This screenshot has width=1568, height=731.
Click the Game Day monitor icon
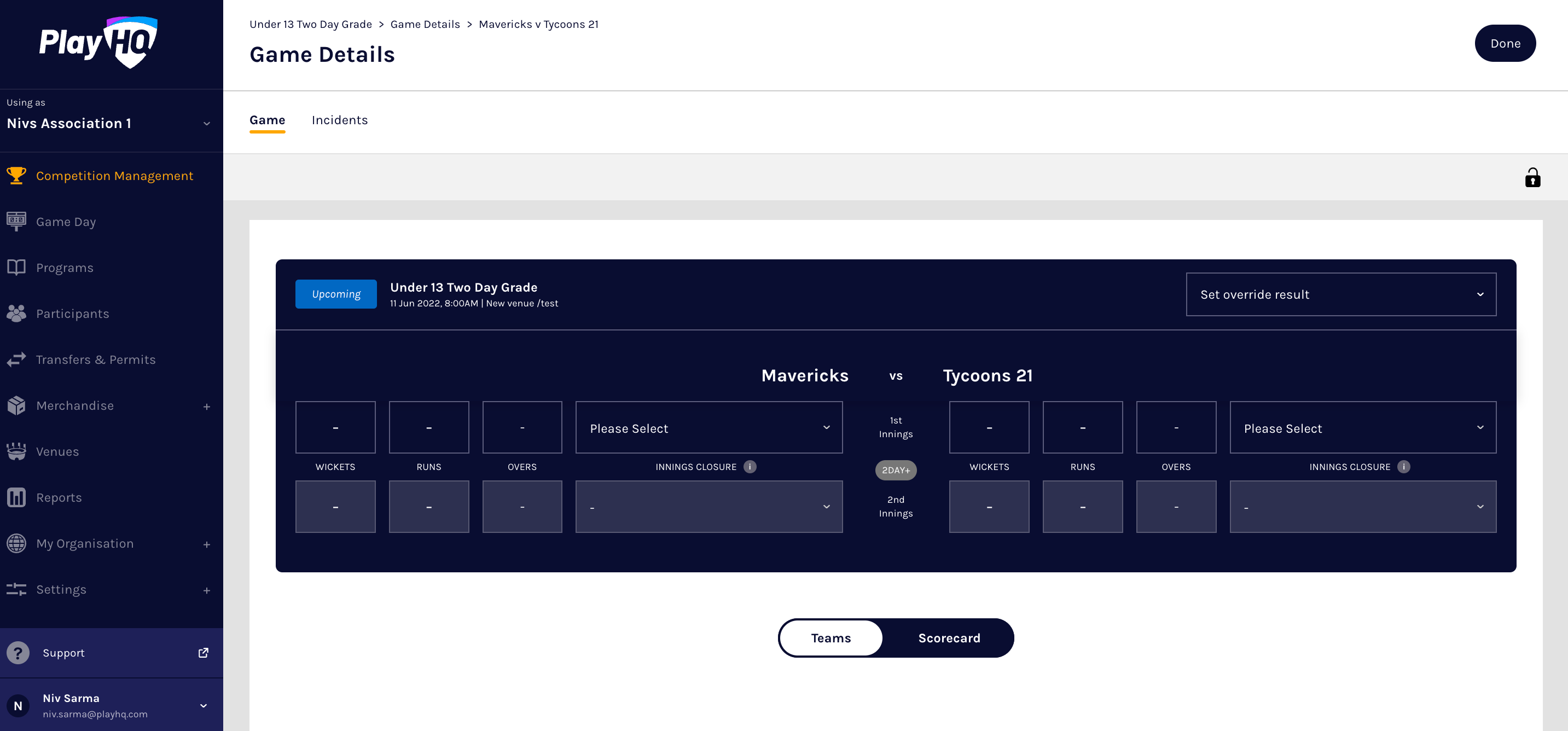tap(17, 221)
